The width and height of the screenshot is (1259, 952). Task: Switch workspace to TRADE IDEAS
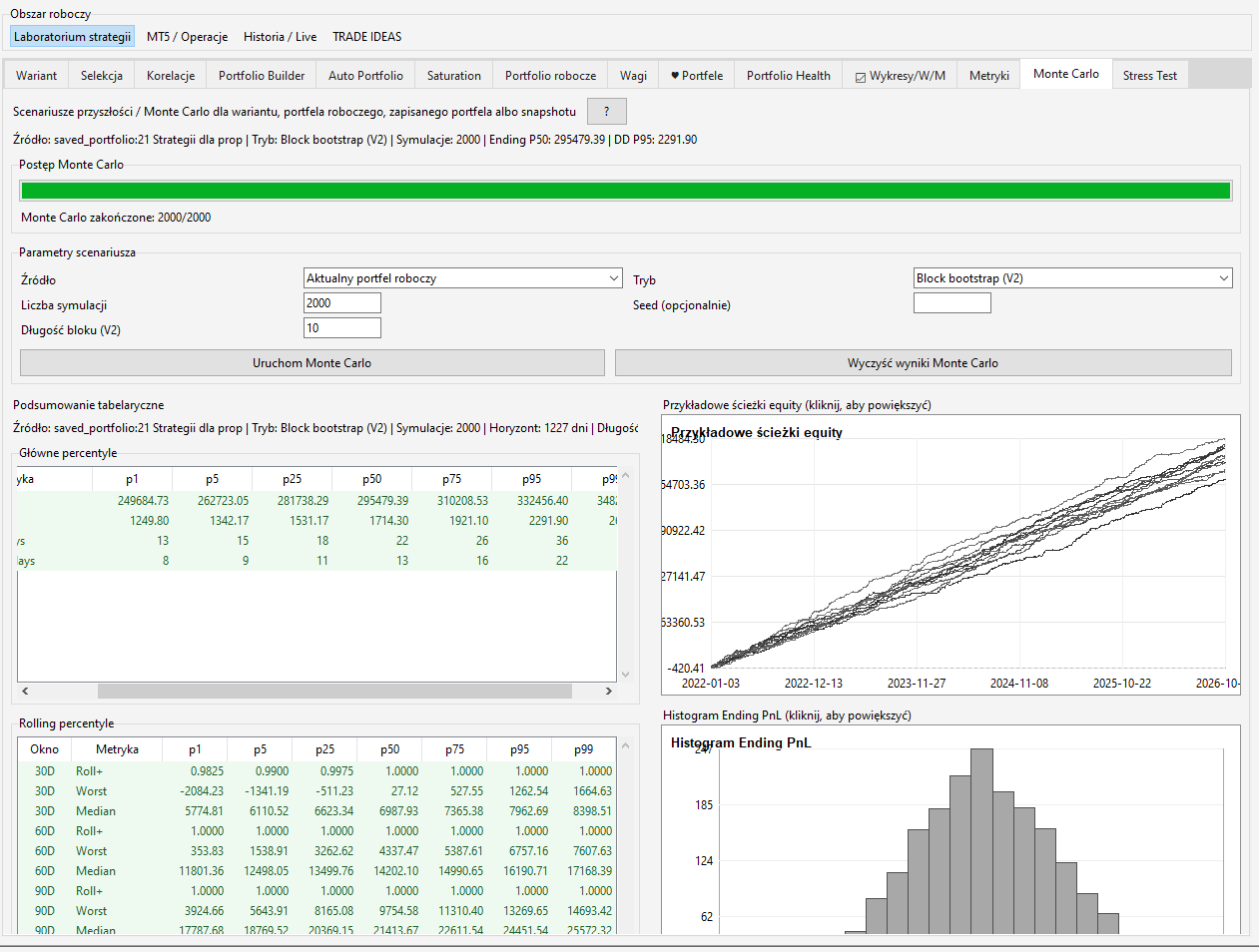pyautogui.click(x=367, y=37)
